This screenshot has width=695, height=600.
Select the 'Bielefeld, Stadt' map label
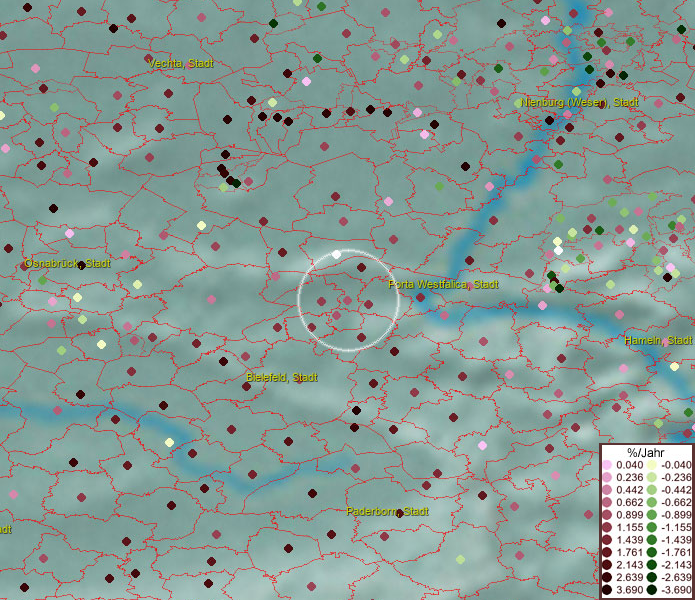point(282,378)
